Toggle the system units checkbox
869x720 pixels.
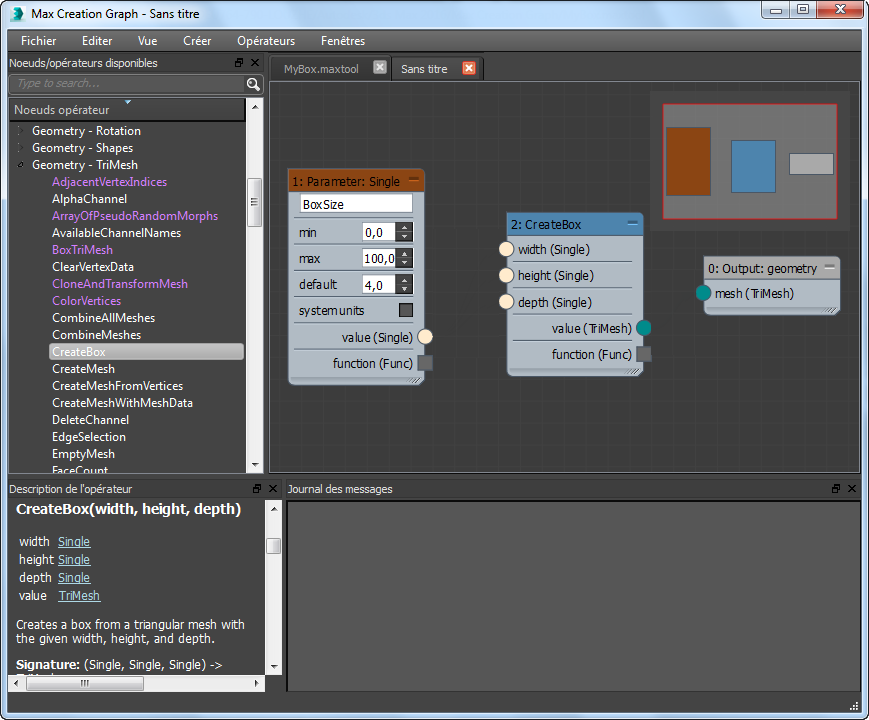[406, 310]
